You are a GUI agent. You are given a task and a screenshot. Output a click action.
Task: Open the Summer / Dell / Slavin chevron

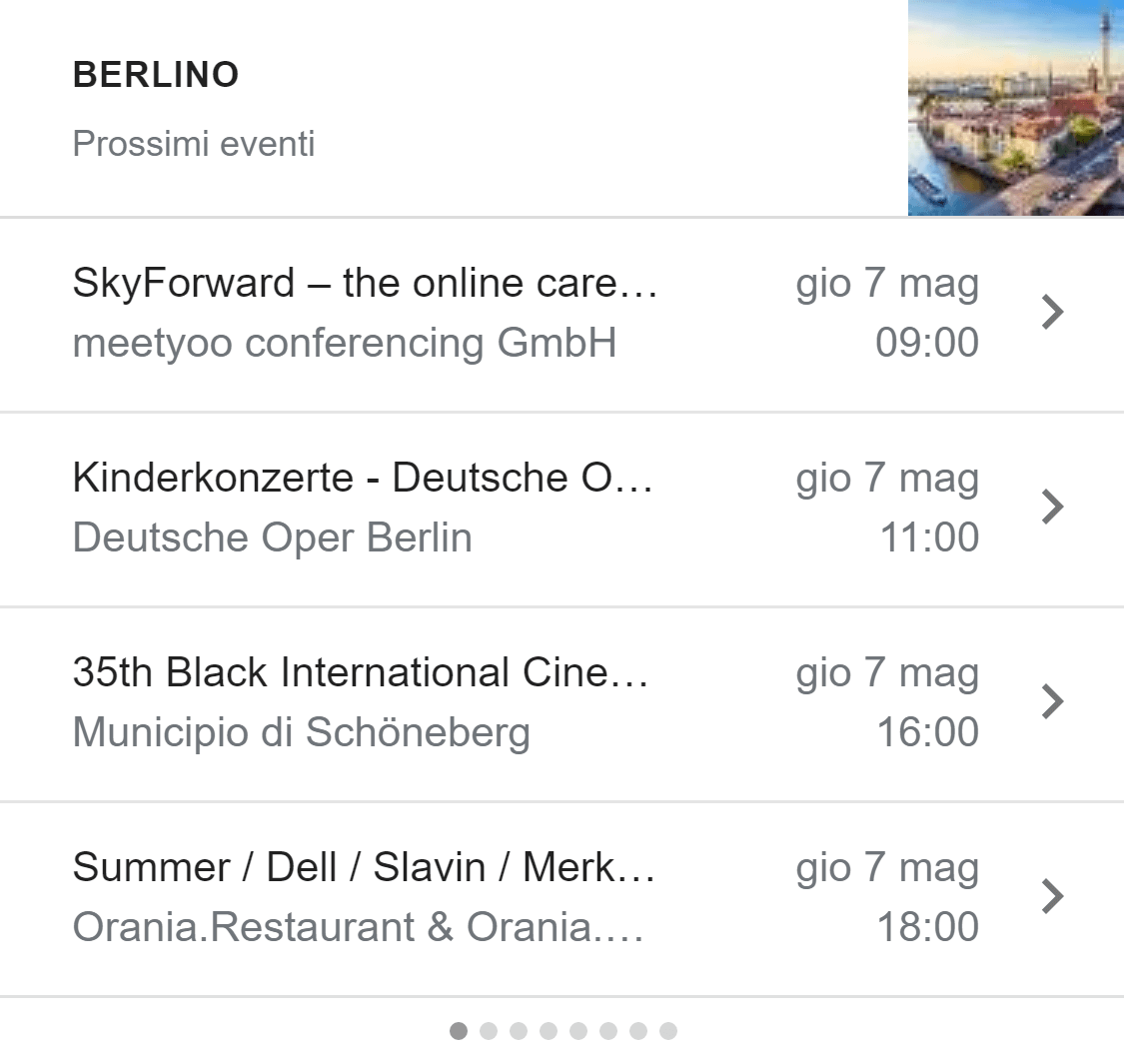click(1052, 896)
